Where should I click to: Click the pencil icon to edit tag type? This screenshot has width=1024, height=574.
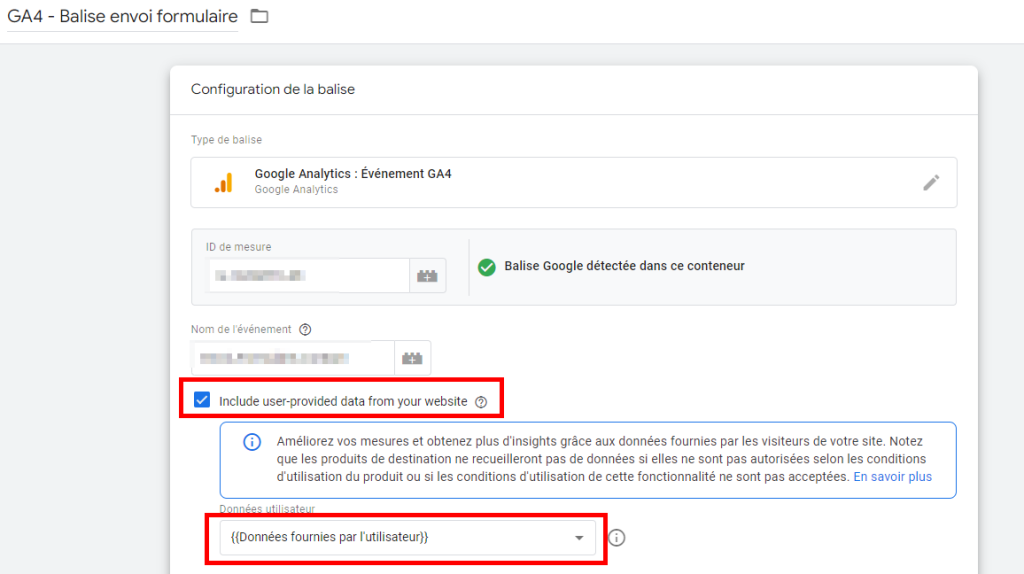[931, 182]
